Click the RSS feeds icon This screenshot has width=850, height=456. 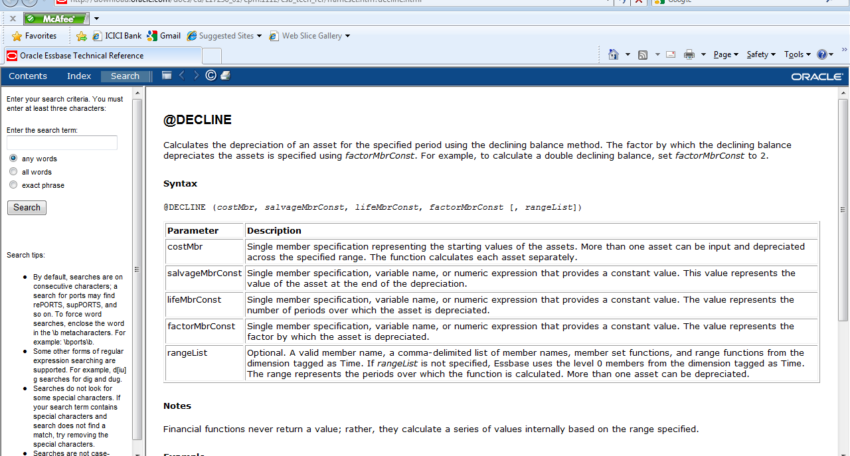click(x=642, y=54)
